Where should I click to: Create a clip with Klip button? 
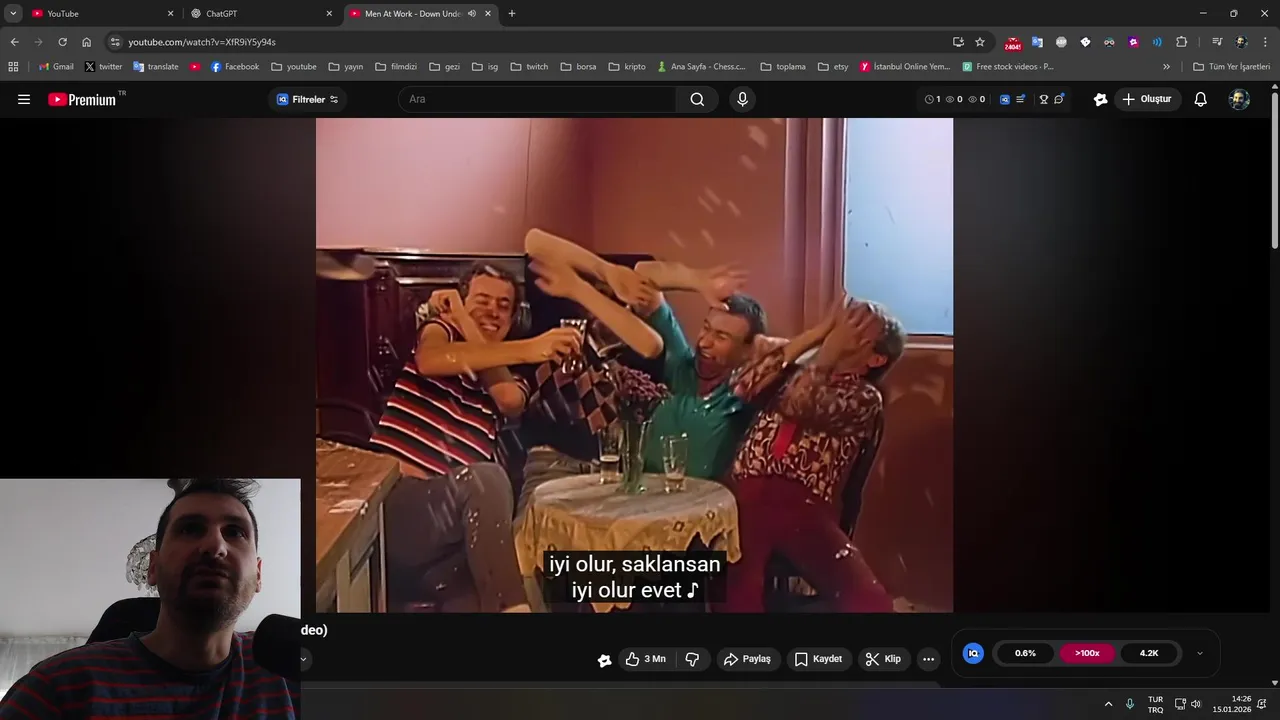pyautogui.click(x=883, y=659)
